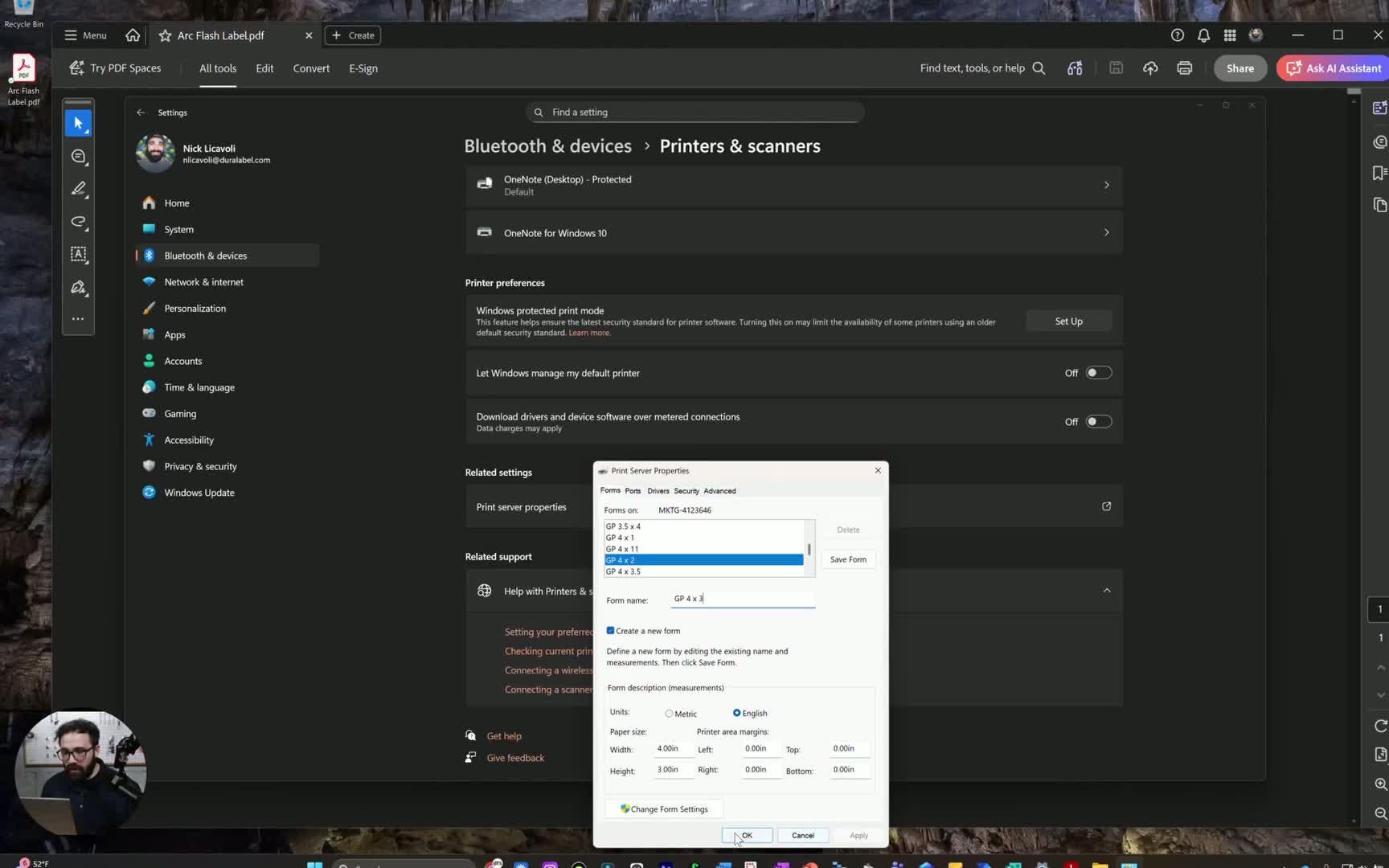
Task: Open the Acrobat comment tool
Action: pos(78,157)
